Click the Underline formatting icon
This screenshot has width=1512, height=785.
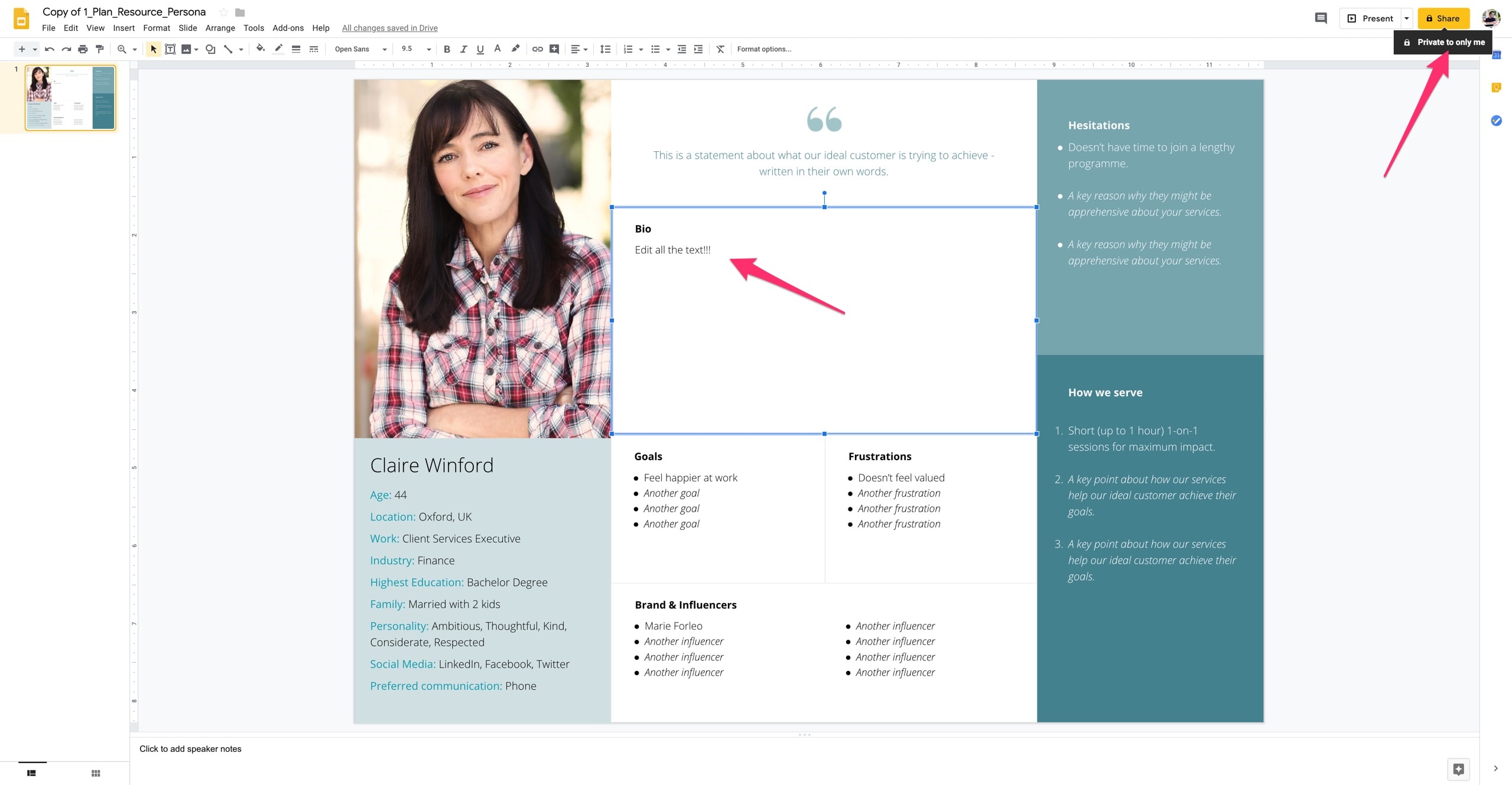pyautogui.click(x=480, y=49)
